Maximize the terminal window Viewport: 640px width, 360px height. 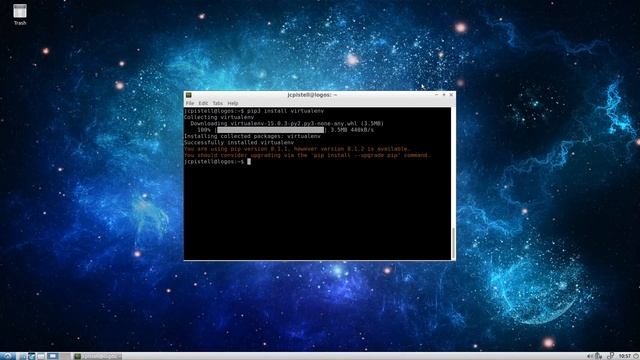[x=444, y=95]
